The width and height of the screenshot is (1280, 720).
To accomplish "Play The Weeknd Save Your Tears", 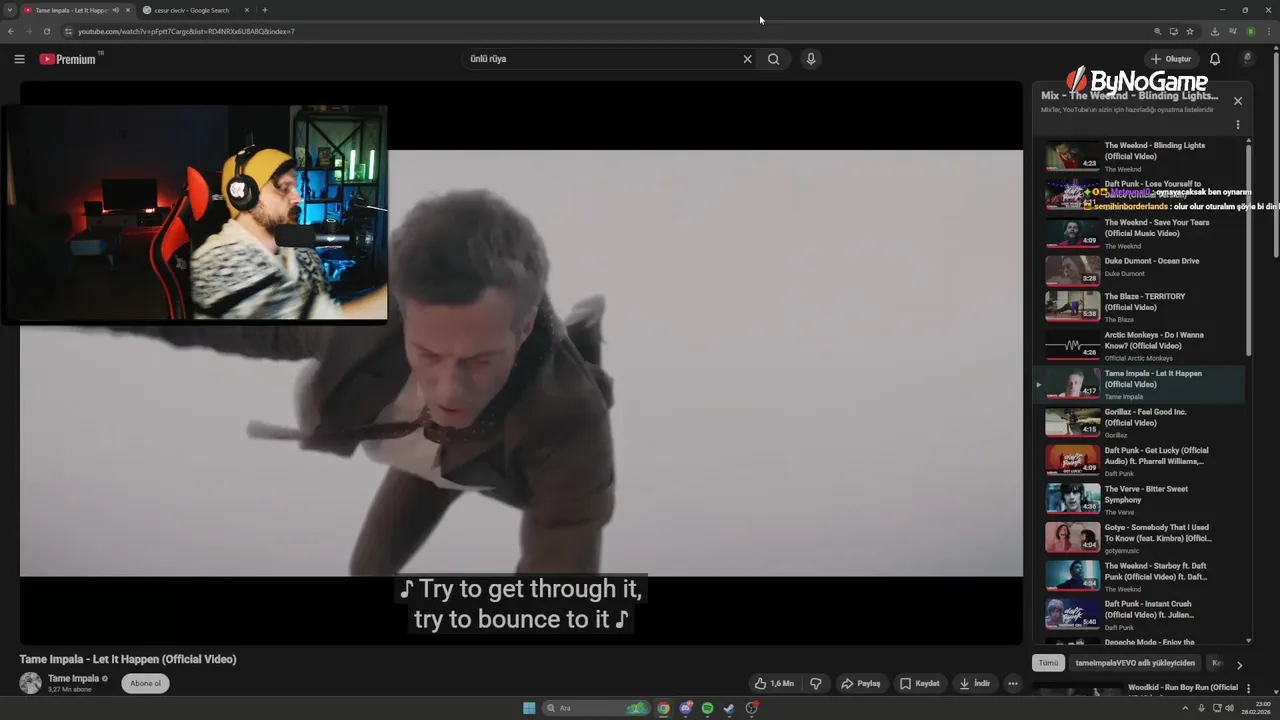I will click(x=1139, y=234).
